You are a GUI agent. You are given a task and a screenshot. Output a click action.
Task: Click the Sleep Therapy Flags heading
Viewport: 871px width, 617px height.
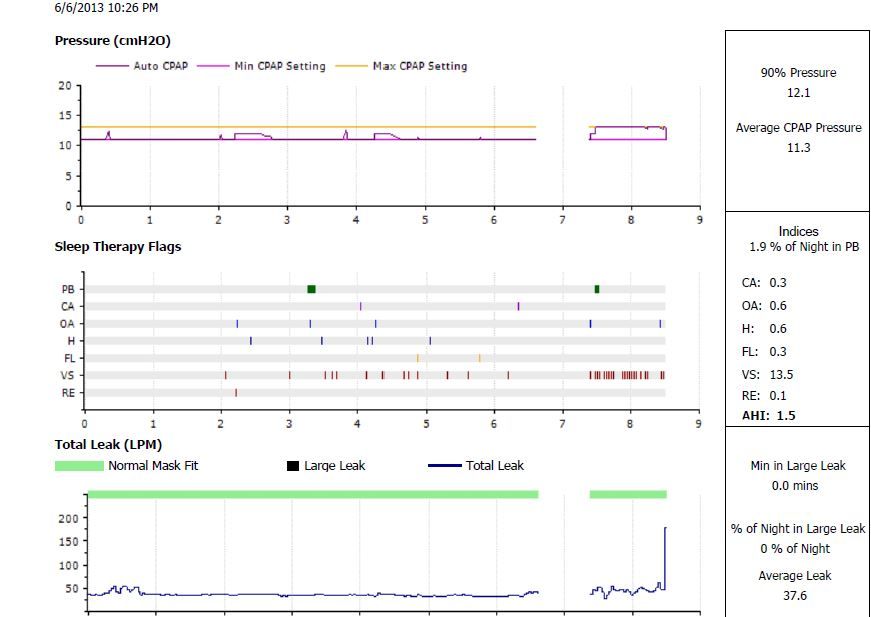point(117,246)
